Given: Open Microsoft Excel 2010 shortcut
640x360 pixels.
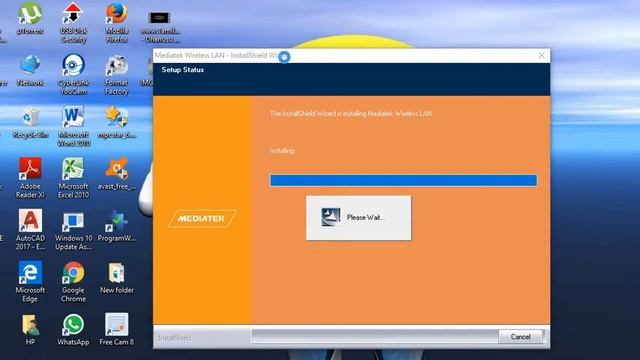Looking at the screenshot, I should 73,178.
